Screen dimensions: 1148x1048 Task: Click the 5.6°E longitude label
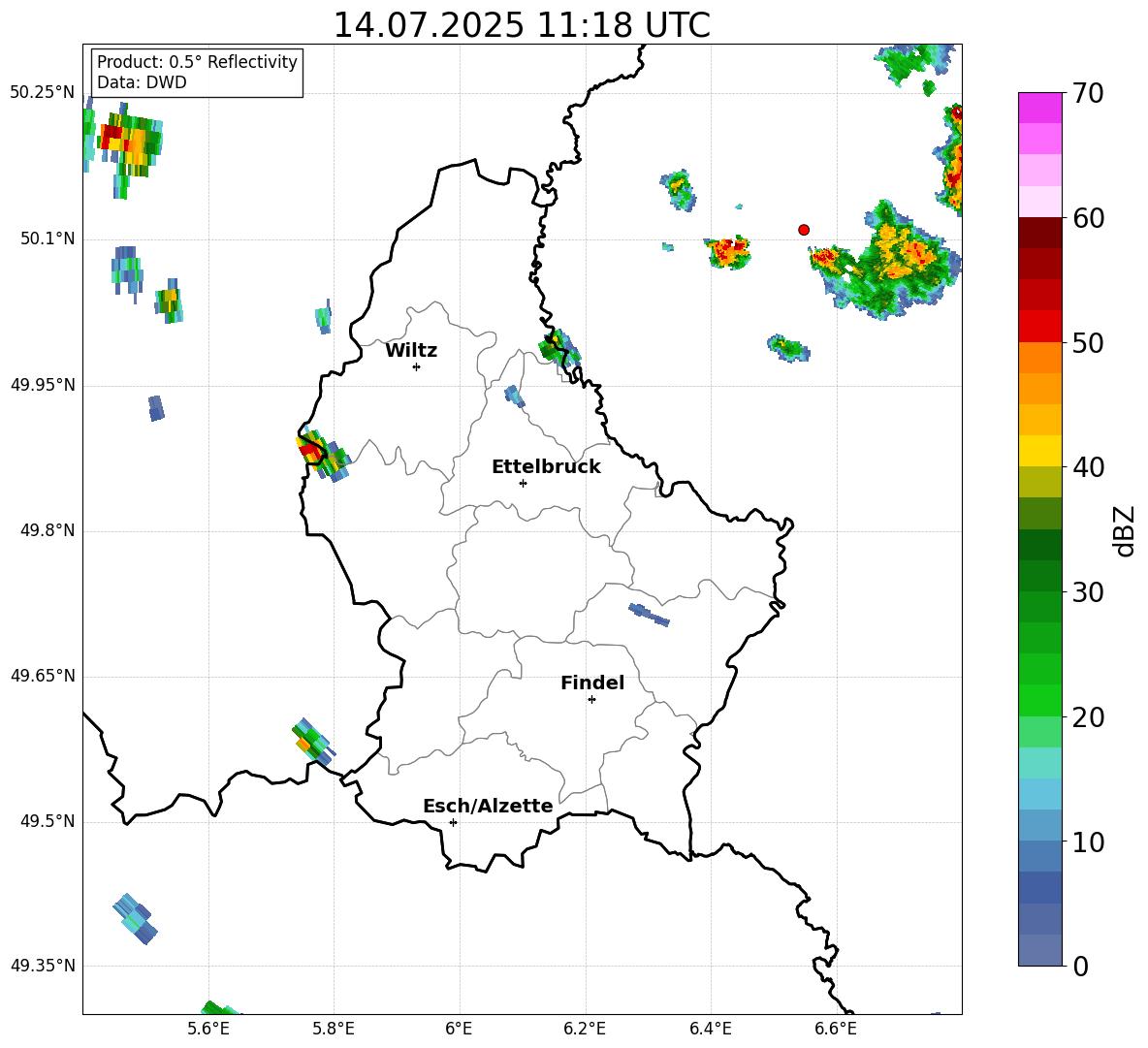pos(208,1029)
